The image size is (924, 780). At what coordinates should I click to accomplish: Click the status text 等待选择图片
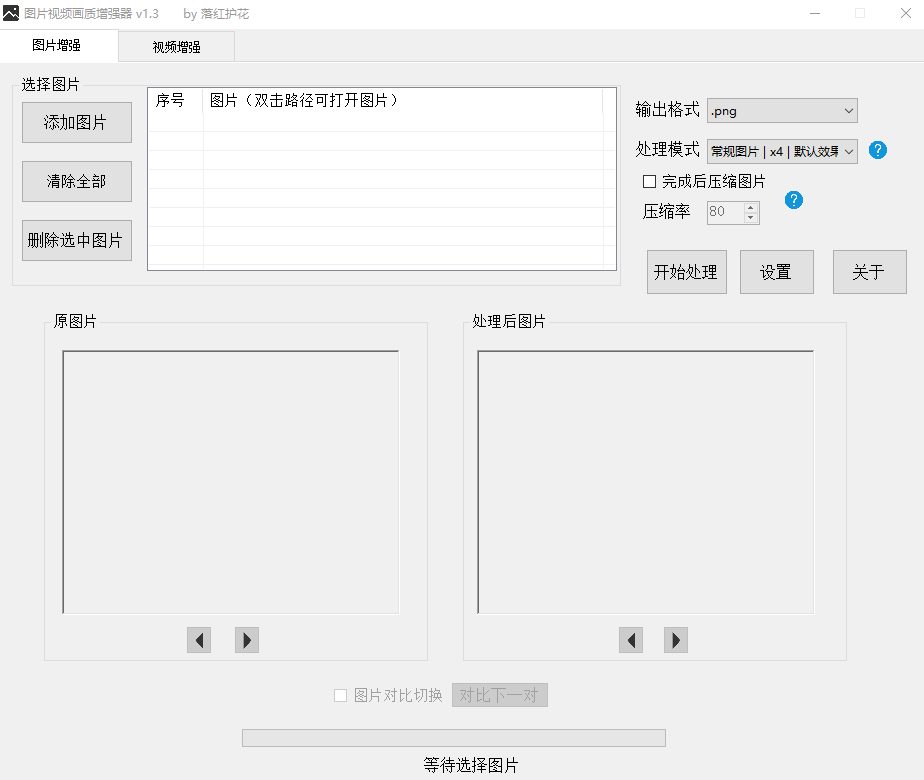pyautogui.click(x=471, y=765)
